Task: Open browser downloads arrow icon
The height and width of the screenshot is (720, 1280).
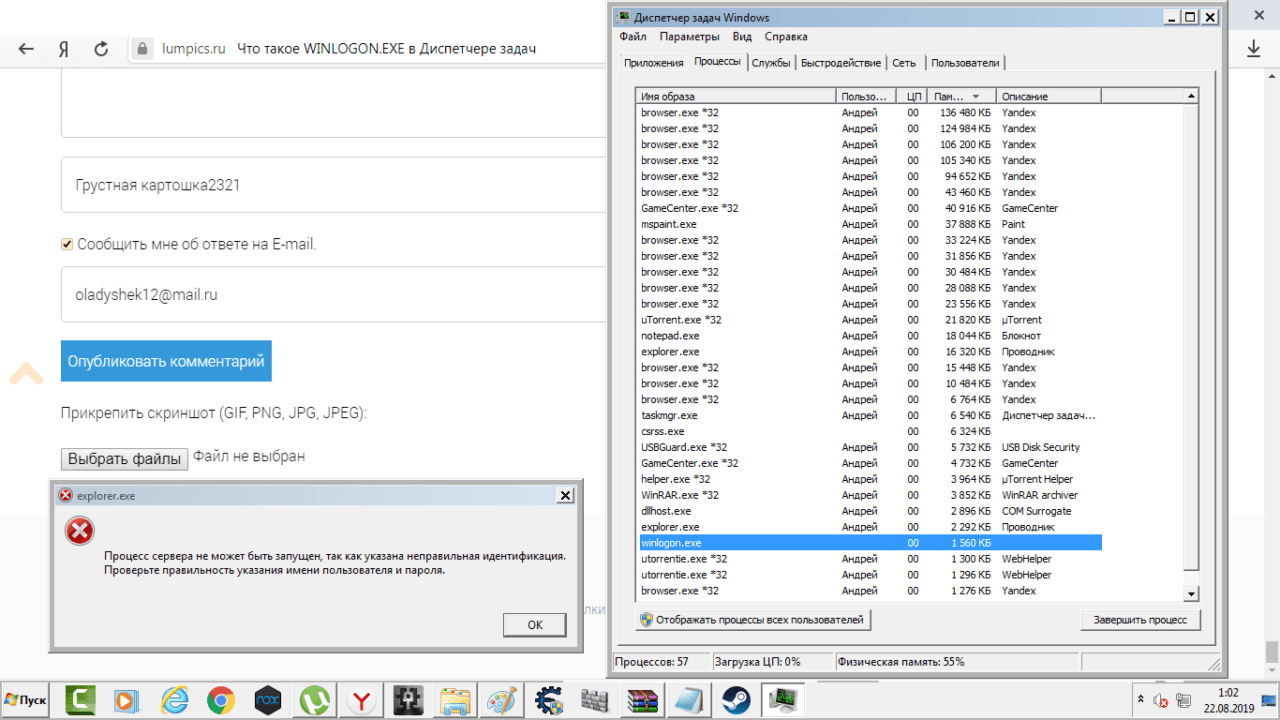Action: pos(1253,49)
